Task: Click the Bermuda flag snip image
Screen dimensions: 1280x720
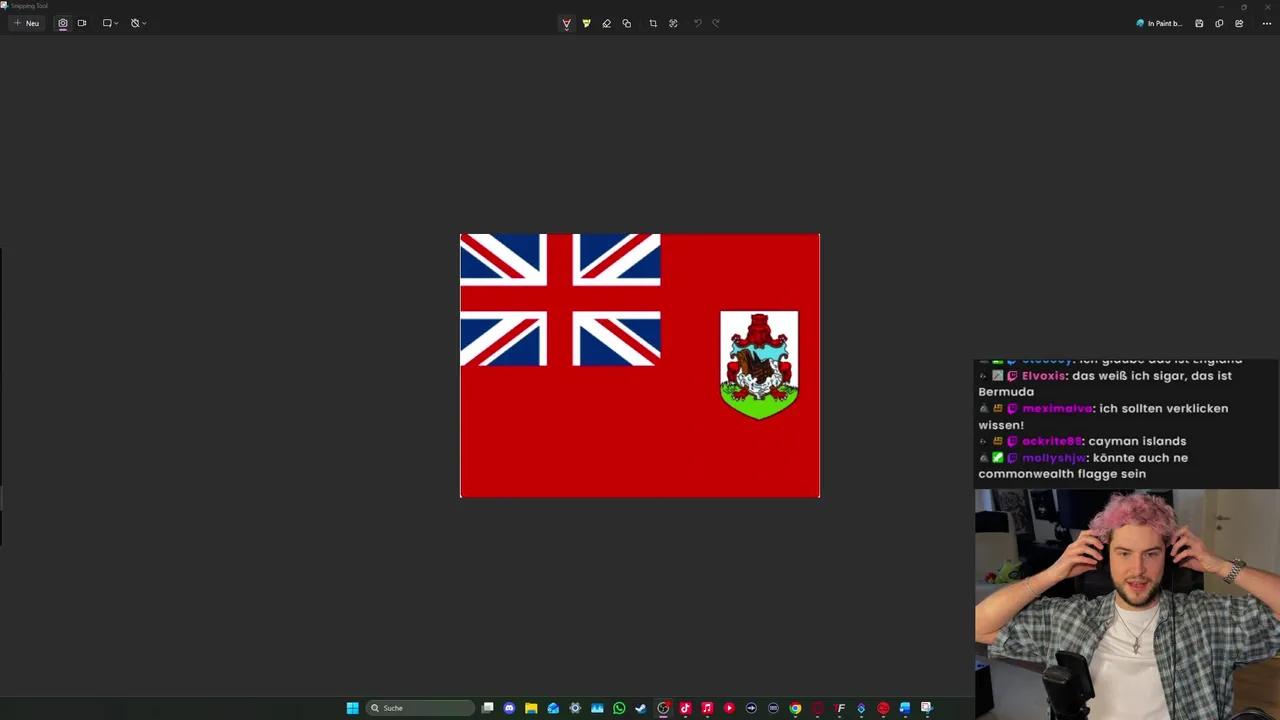Action: (640, 365)
